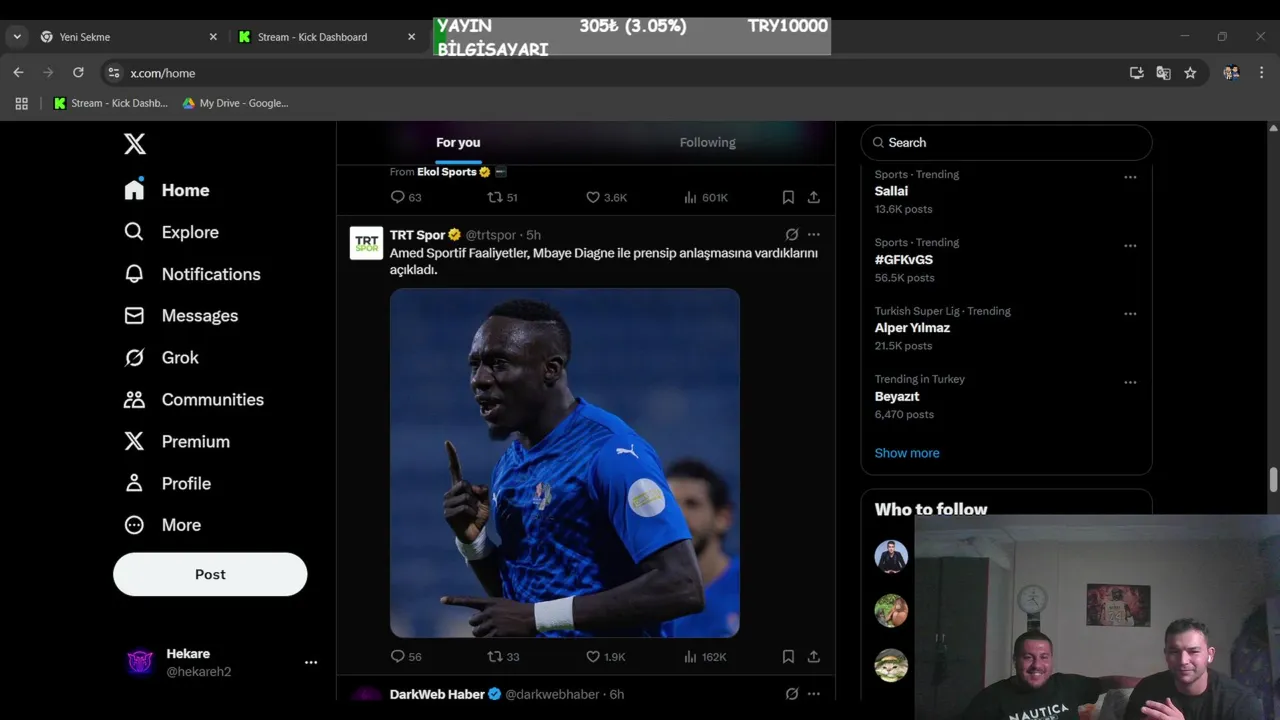The image size is (1280, 720).
Task: Switch to the For you tab
Action: pyautogui.click(x=458, y=142)
